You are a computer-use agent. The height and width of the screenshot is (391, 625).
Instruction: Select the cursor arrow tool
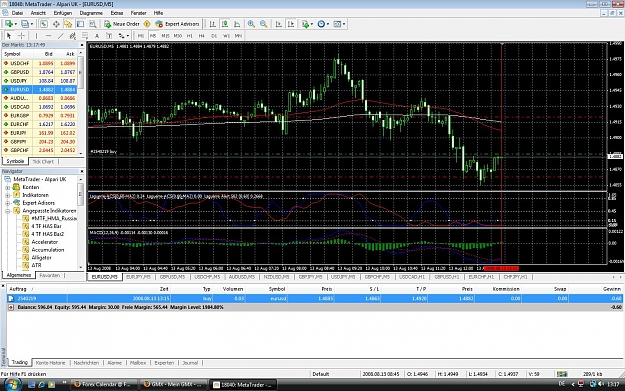tap(9, 36)
